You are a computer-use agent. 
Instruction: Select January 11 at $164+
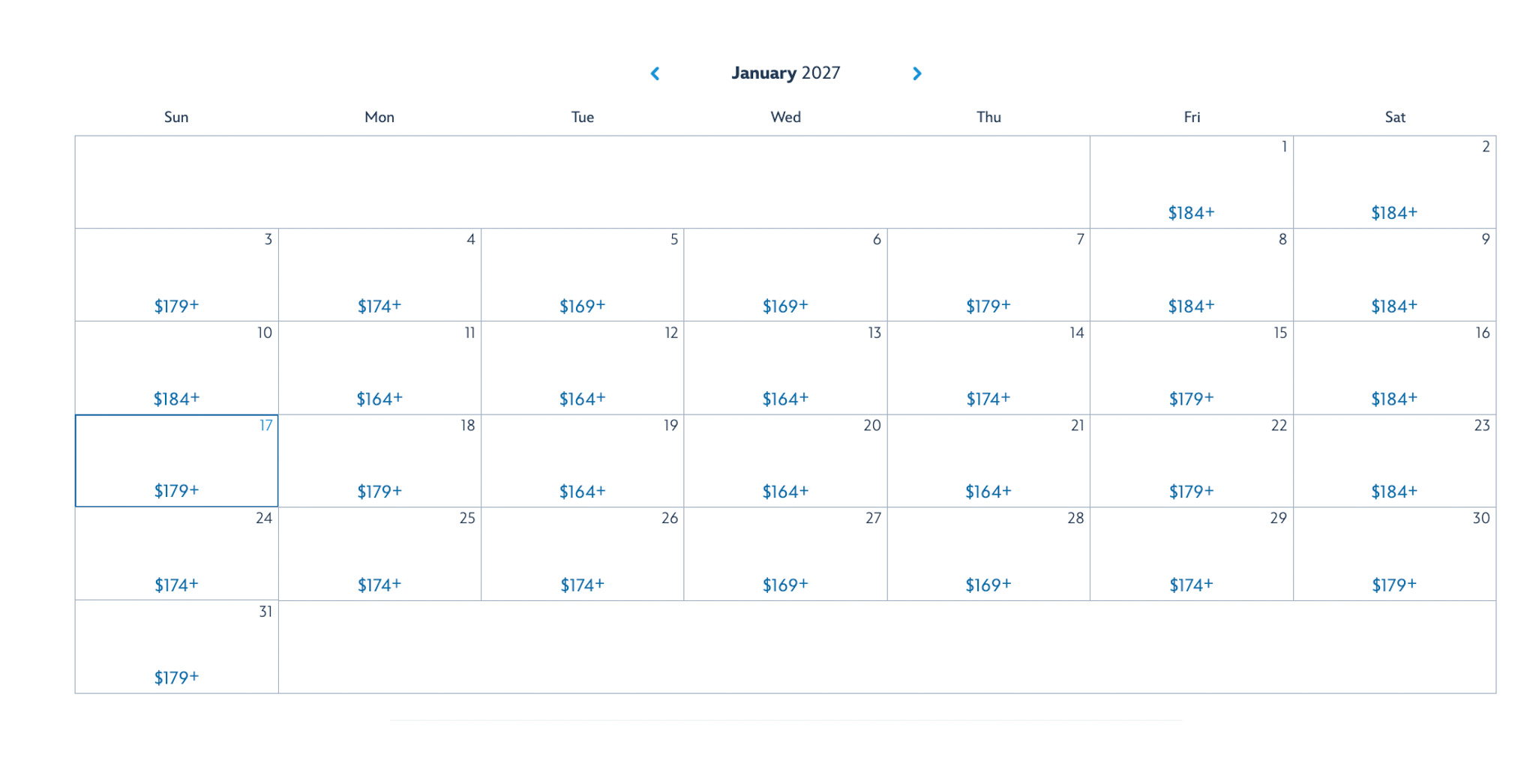379,368
